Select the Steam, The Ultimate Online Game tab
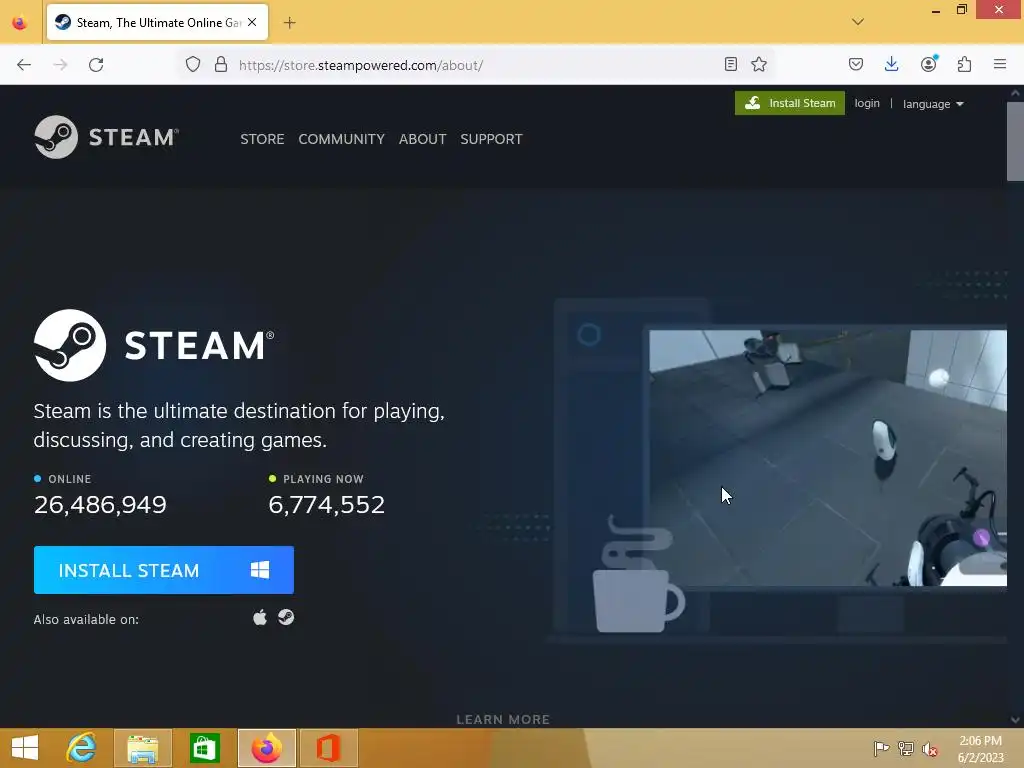This screenshot has height=768, width=1024. [157, 22]
